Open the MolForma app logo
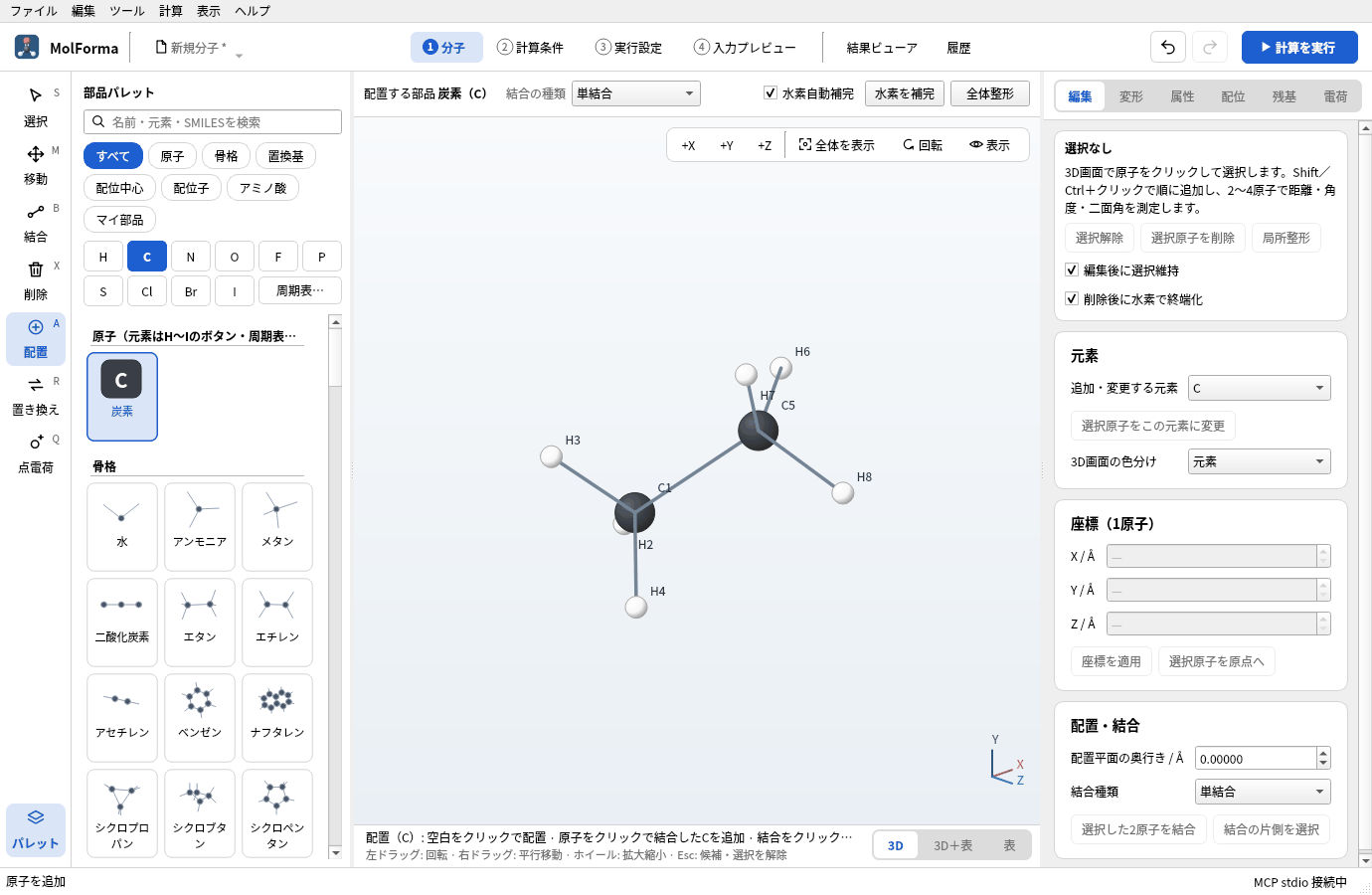This screenshot has height=895, width=1372. (28, 47)
